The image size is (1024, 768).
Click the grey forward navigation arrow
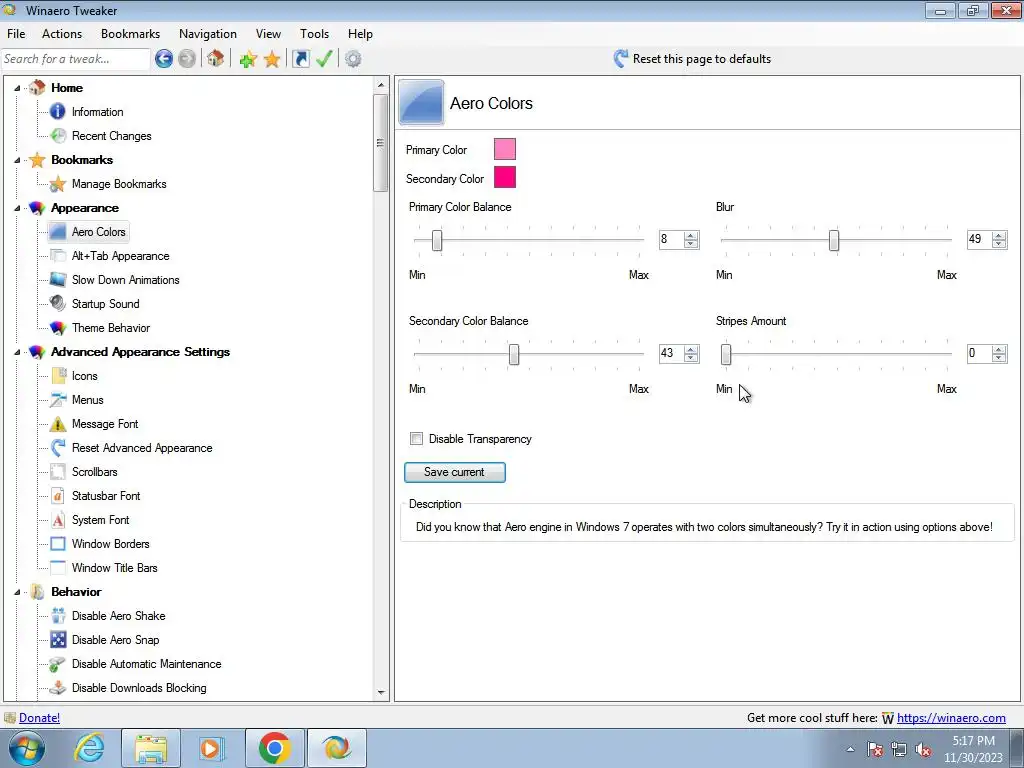[187, 59]
